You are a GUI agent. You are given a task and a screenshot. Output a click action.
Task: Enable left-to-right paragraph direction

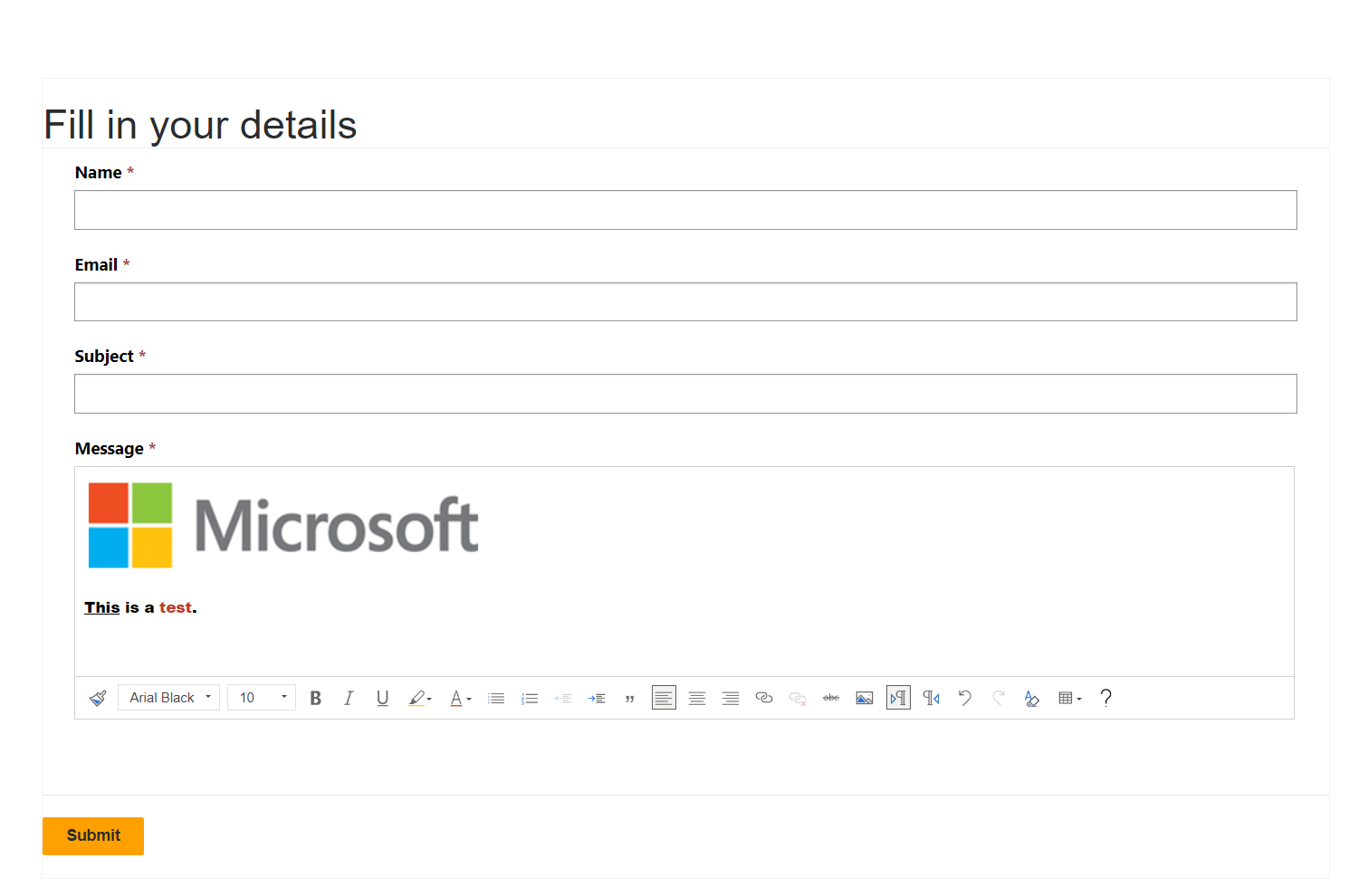coord(898,697)
